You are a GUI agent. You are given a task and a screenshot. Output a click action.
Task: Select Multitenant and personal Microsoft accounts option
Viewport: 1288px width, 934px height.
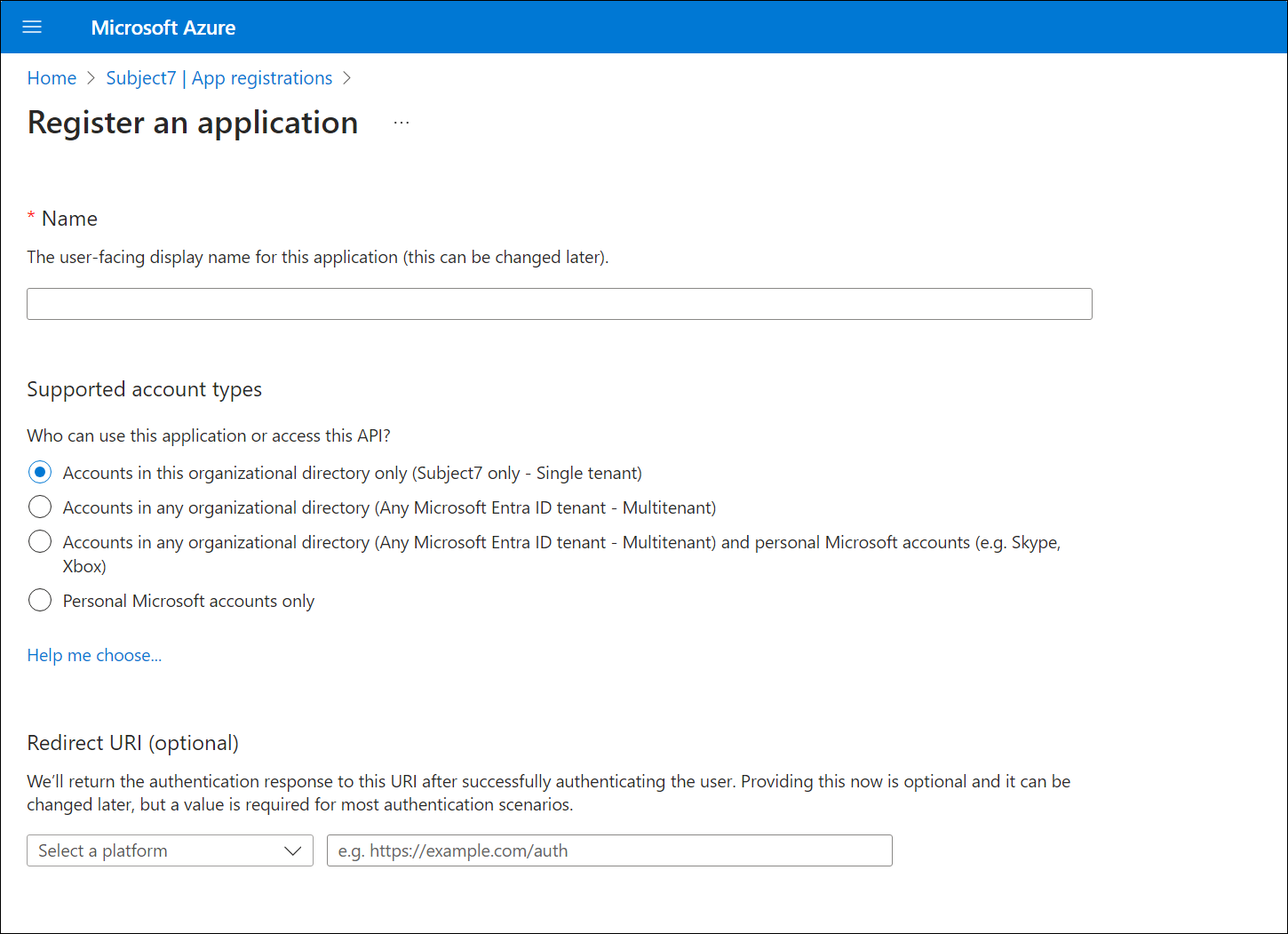click(x=40, y=541)
